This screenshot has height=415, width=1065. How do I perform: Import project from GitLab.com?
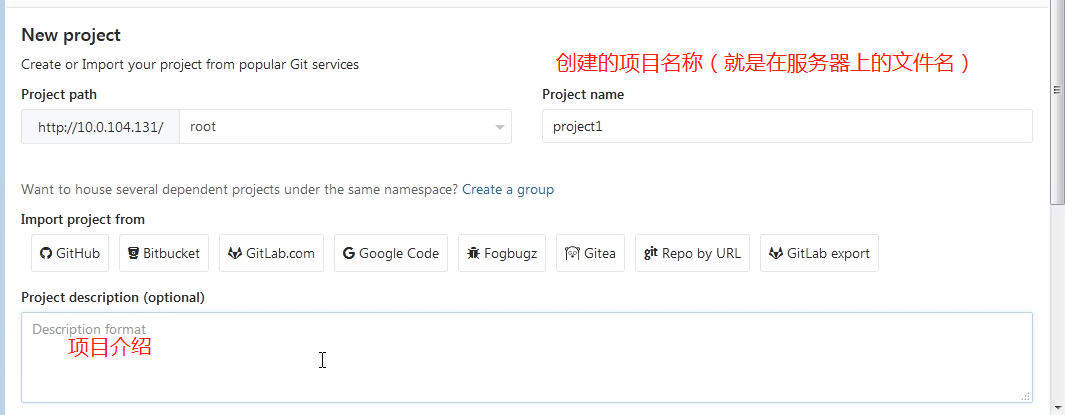point(271,253)
